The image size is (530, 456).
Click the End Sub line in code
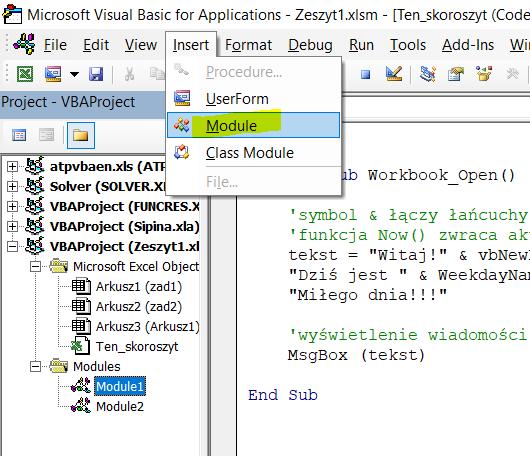pyautogui.click(x=283, y=395)
